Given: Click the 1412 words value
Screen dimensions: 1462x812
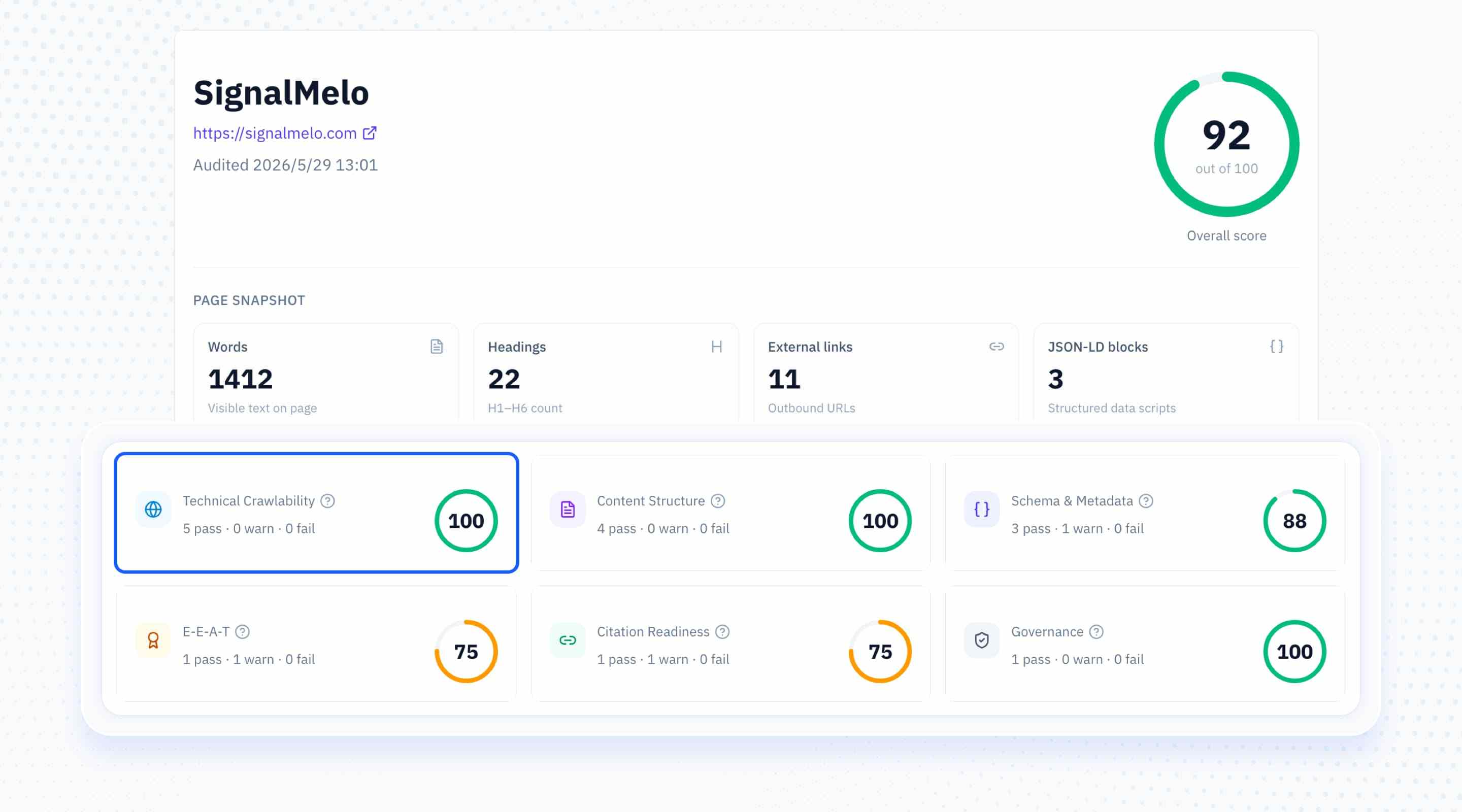Looking at the screenshot, I should [240, 379].
